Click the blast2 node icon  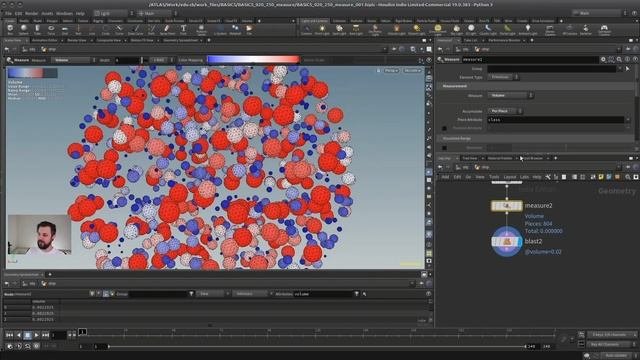[507, 242]
